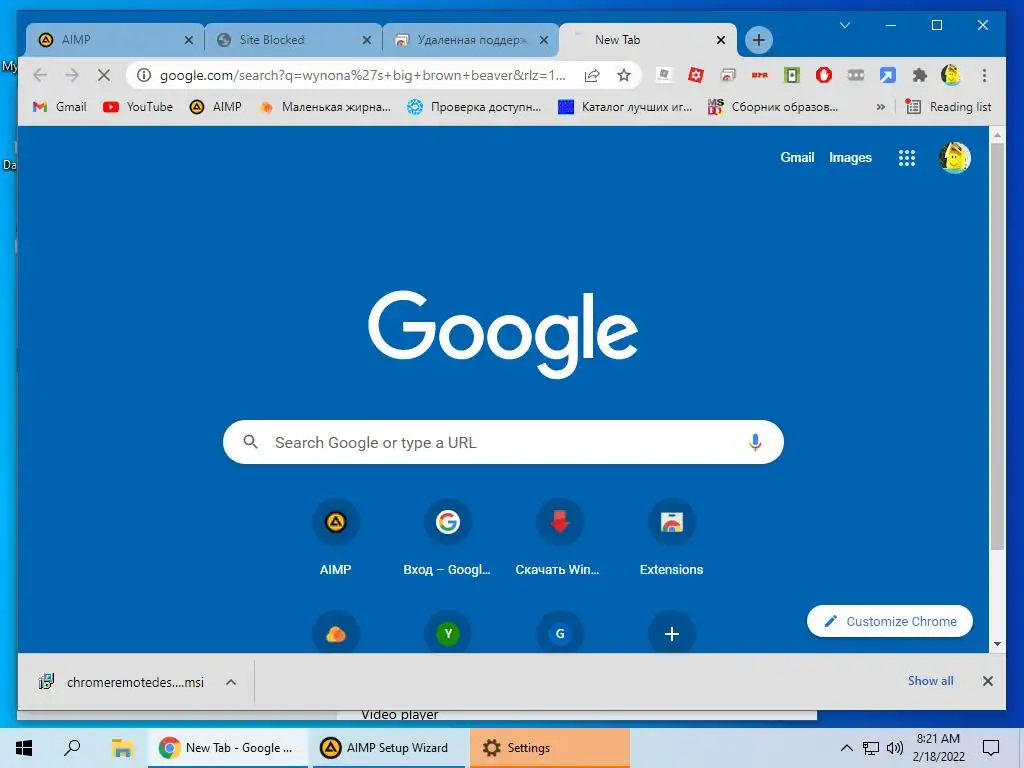1024x768 pixels.
Task: Open the grayscale QR-style extension icon
Action: coord(664,75)
